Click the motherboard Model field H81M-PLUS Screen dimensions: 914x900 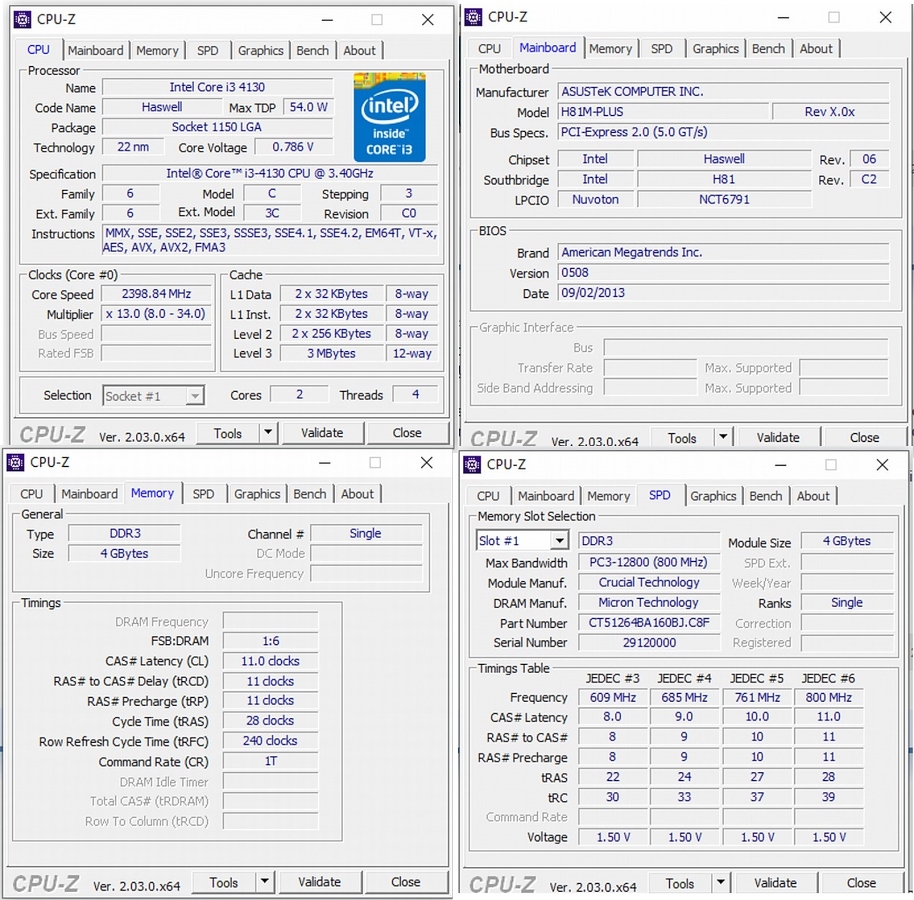(x=663, y=112)
